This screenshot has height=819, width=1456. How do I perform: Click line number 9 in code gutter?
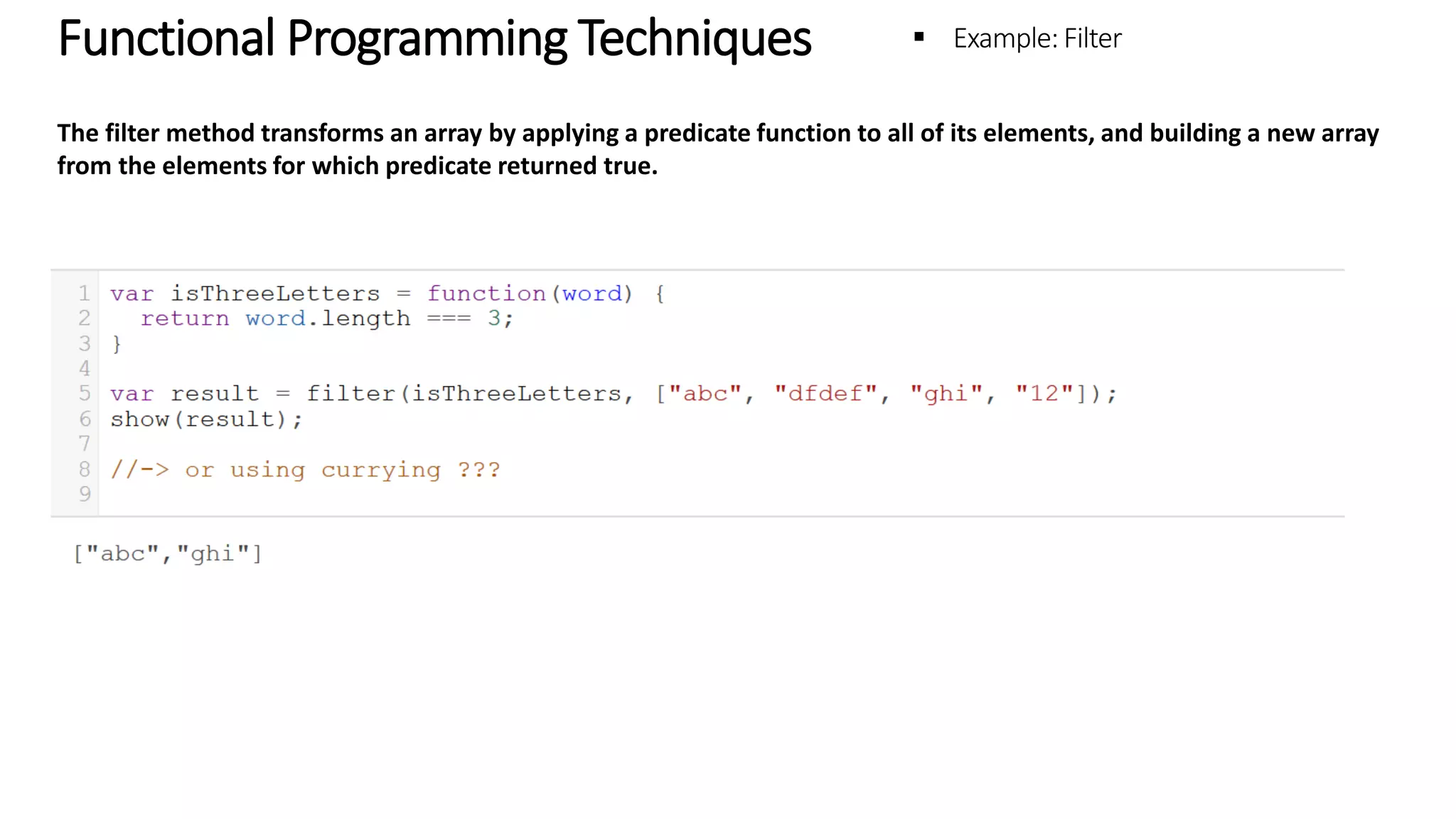85,493
